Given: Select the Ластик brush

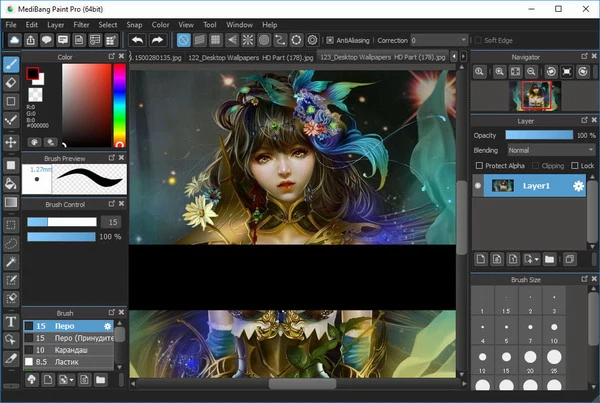Looking at the screenshot, I should (x=69, y=362).
